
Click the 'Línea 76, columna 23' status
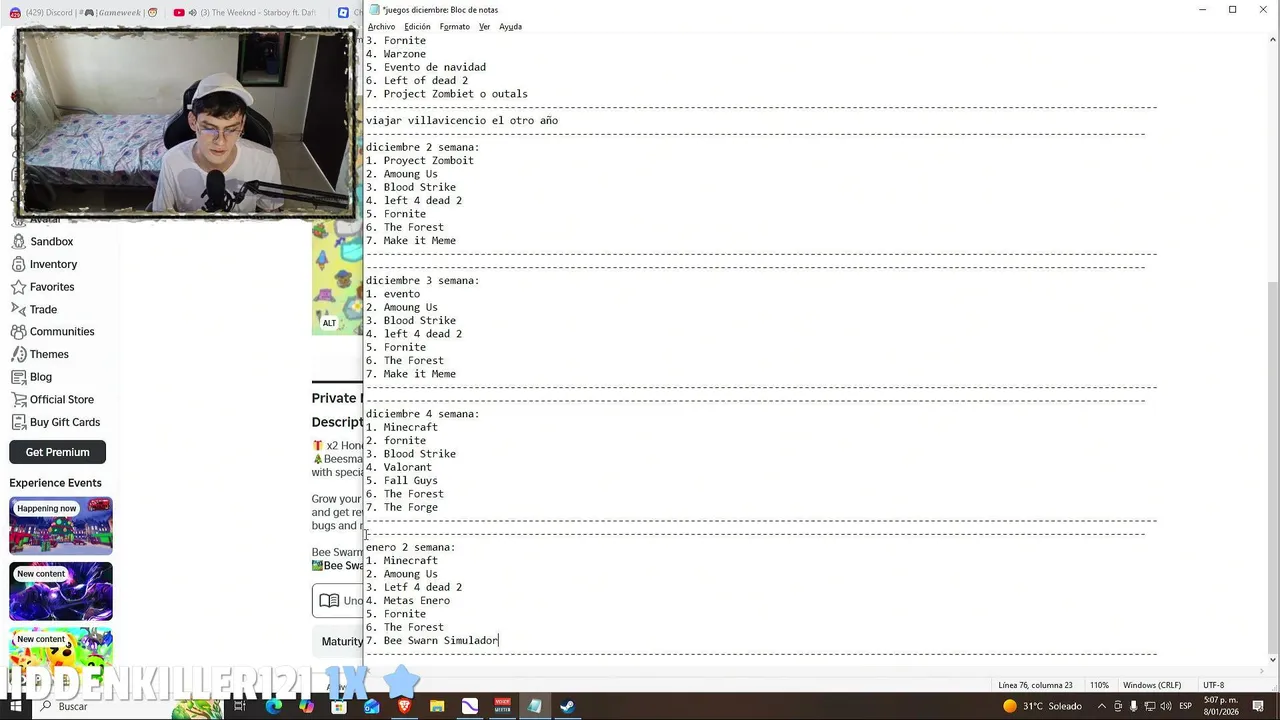pos(1035,685)
